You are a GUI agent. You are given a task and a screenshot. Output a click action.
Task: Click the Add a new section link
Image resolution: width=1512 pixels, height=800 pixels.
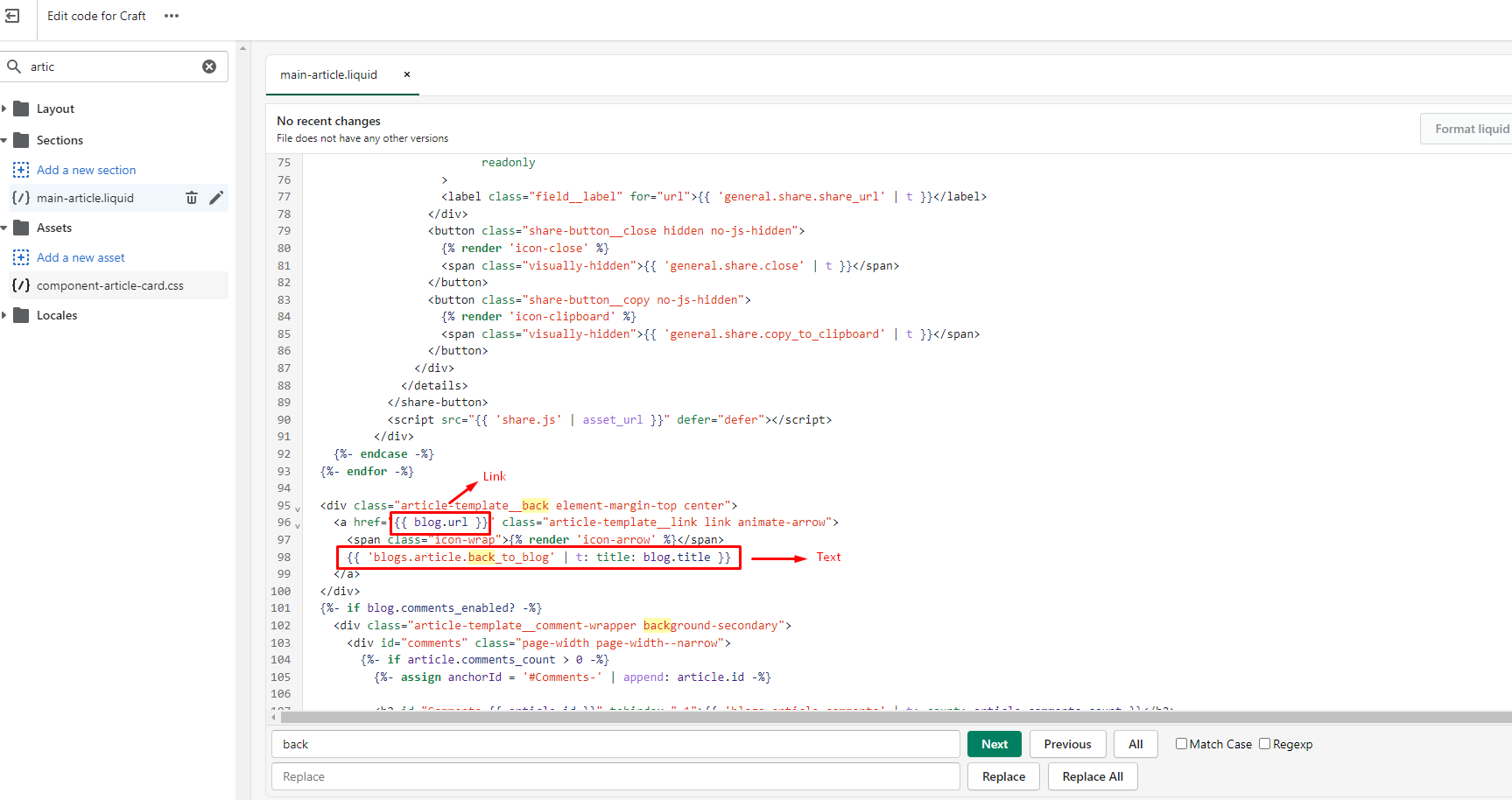pos(86,170)
